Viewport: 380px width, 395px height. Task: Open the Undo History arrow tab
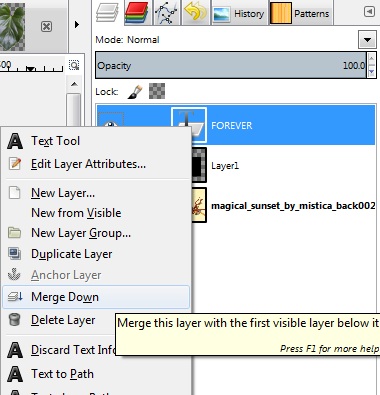[x=195, y=13]
